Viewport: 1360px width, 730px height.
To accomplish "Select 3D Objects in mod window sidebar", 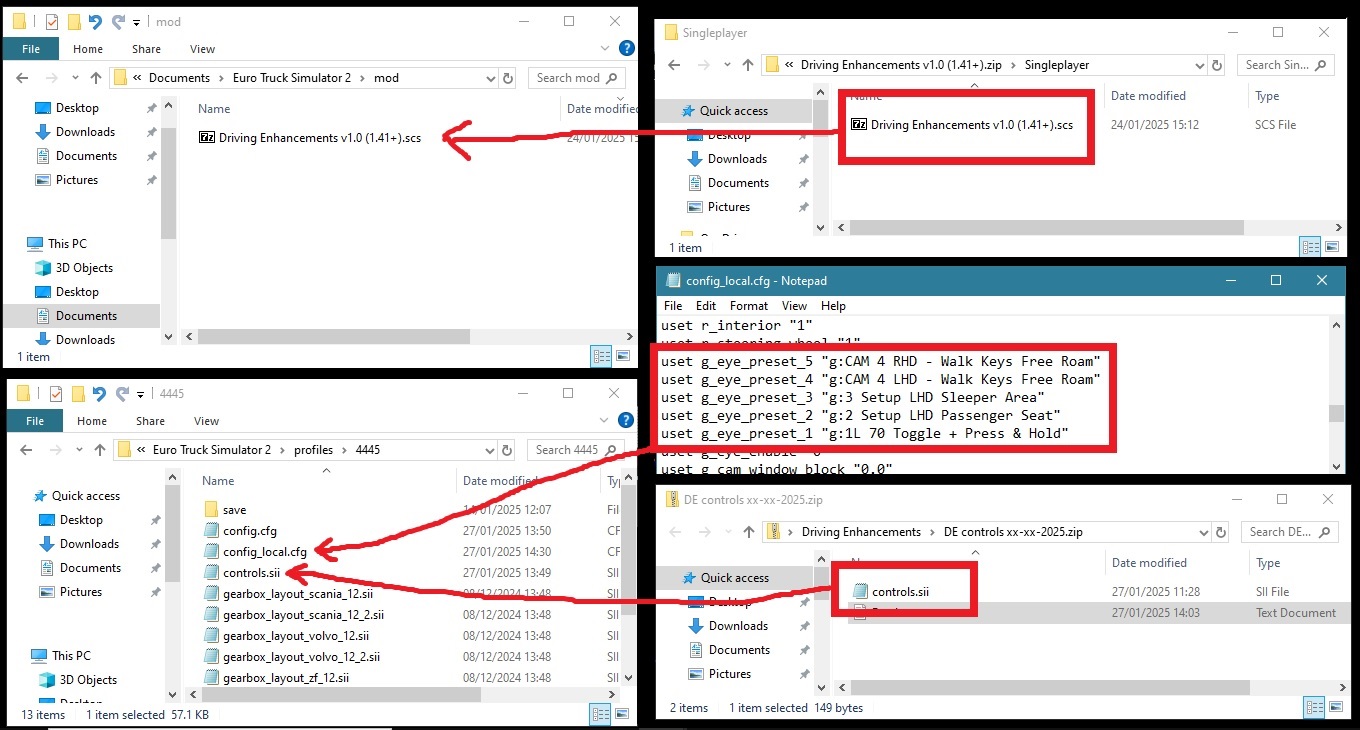I will (84, 268).
